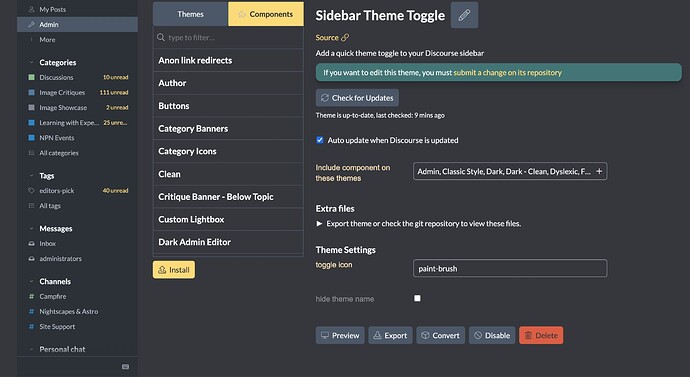Open Admin in the sidebar

(x=77, y=25)
